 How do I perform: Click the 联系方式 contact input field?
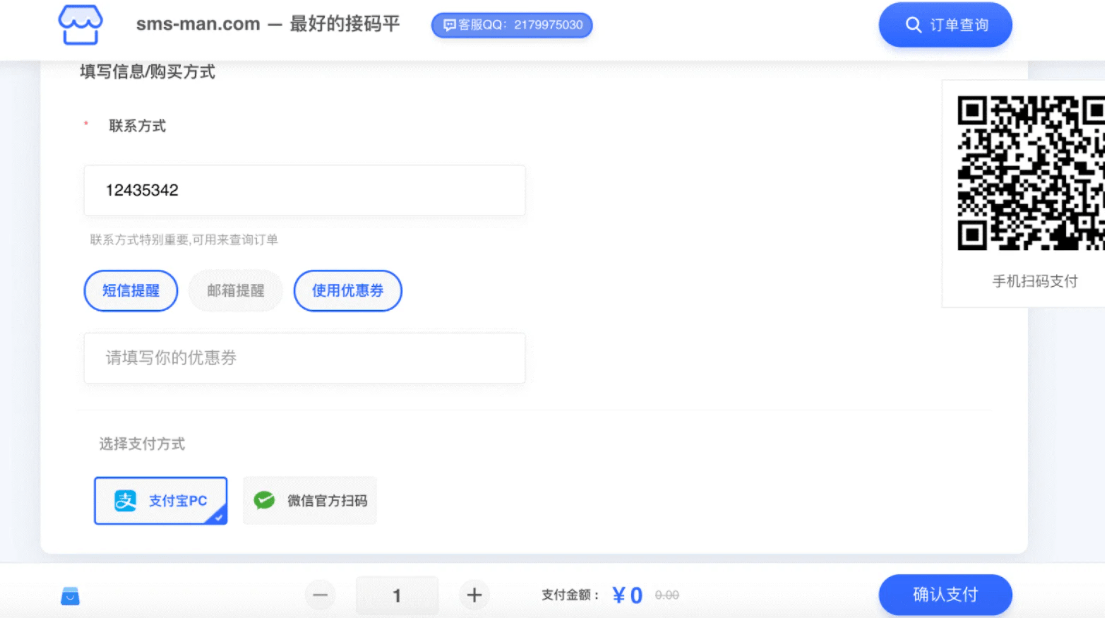[x=304, y=190]
